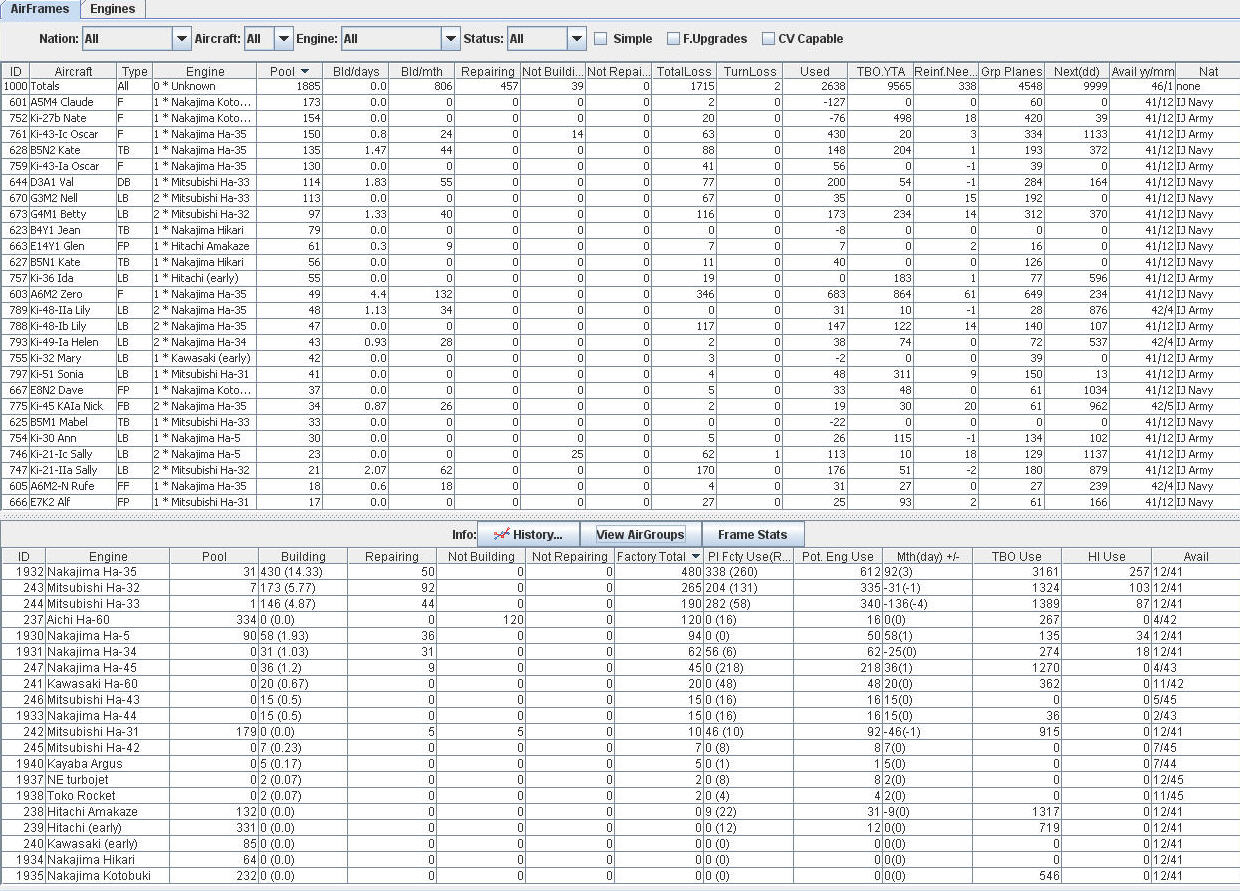1240x891 pixels.
Task: Select the Mitsubishi Ha-32 engine row
Action: coord(620,588)
